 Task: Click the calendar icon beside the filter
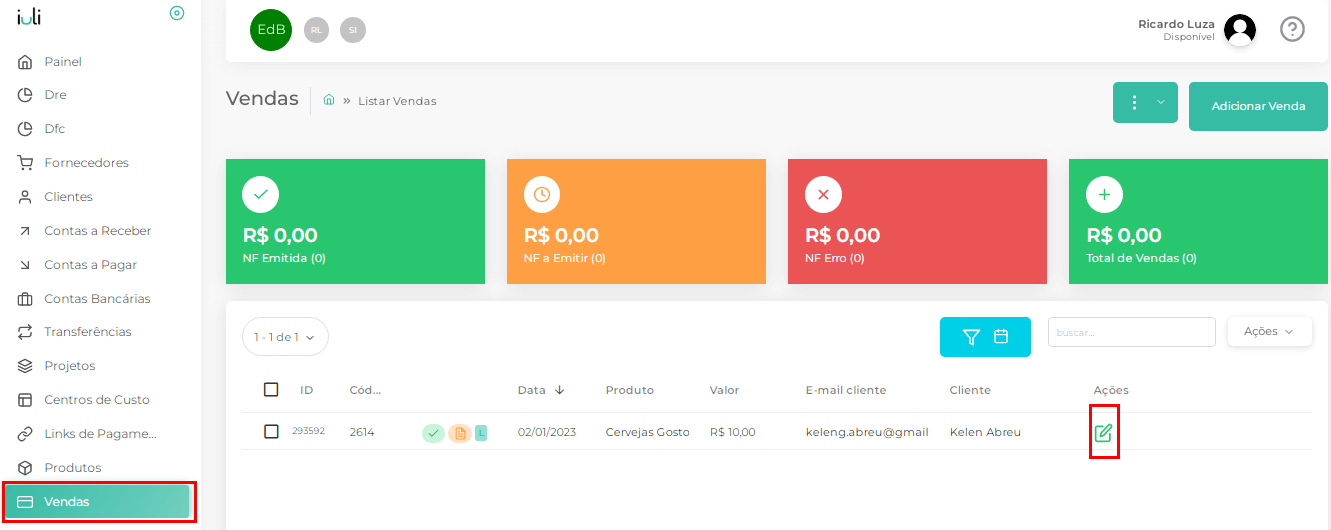1001,337
